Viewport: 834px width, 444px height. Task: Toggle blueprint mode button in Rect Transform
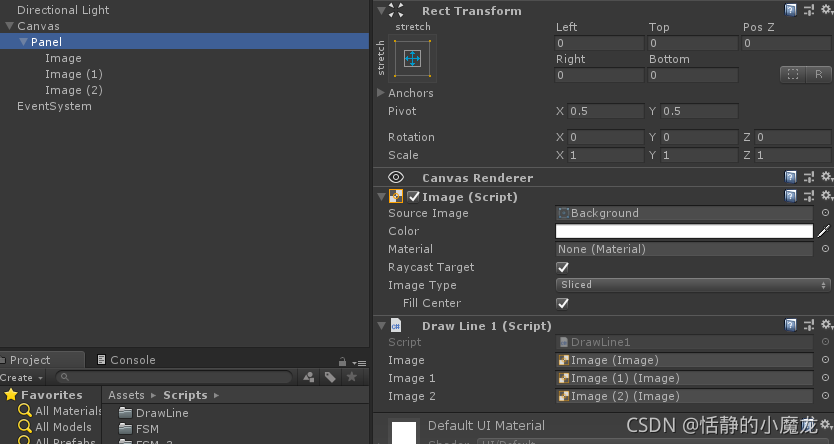tap(793, 74)
